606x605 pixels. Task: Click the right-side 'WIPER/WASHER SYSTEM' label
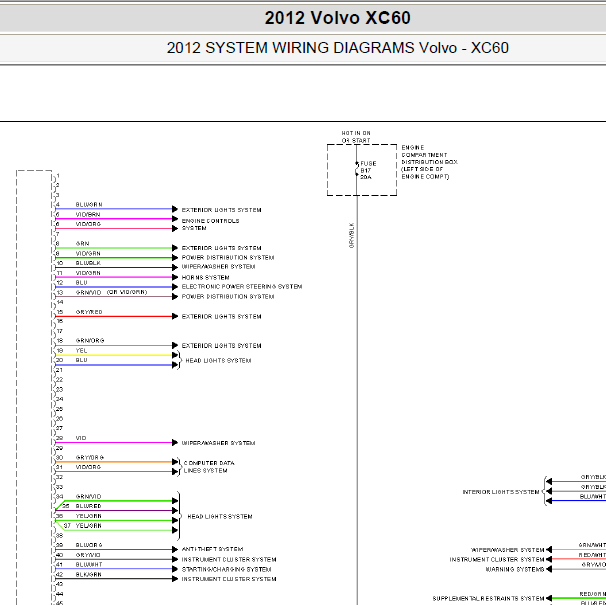(507, 550)
